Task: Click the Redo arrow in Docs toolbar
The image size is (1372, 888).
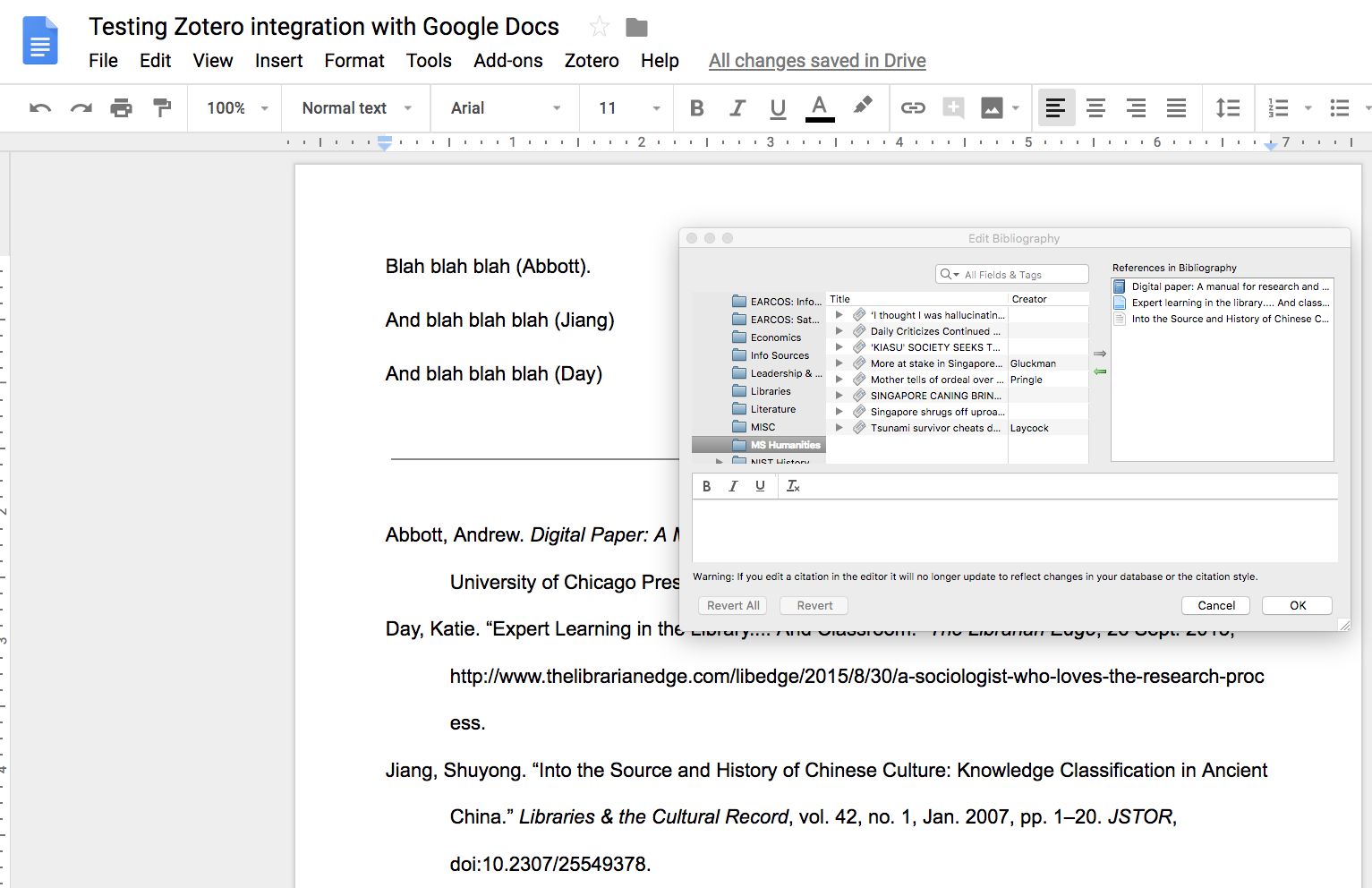Action: click(x=81, y=108)
